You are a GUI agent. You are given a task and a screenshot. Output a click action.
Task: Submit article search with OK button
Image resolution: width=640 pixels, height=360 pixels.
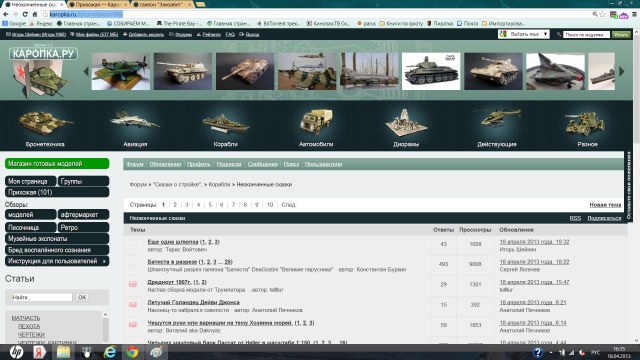tap(82, 298)
